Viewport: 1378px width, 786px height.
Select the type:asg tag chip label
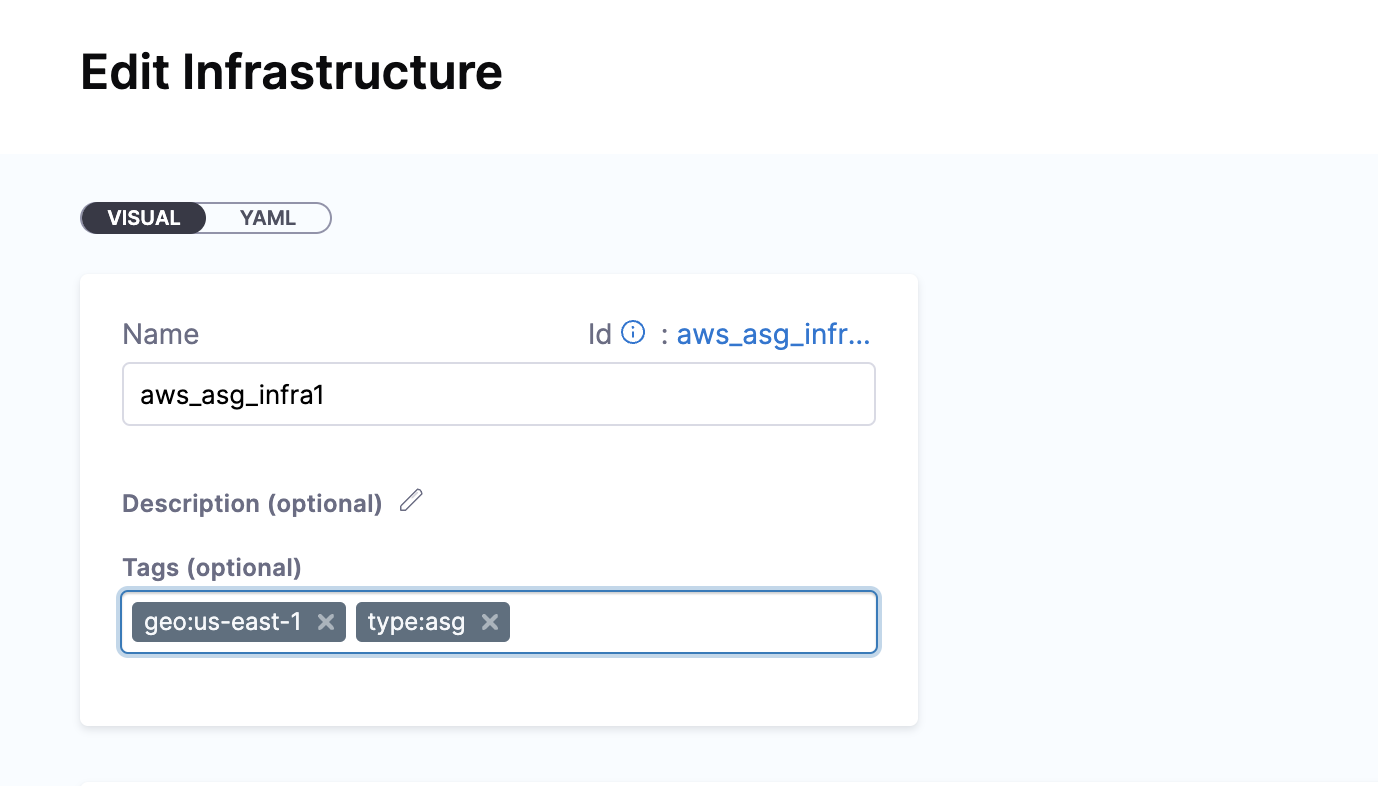(x=416, y=622)
